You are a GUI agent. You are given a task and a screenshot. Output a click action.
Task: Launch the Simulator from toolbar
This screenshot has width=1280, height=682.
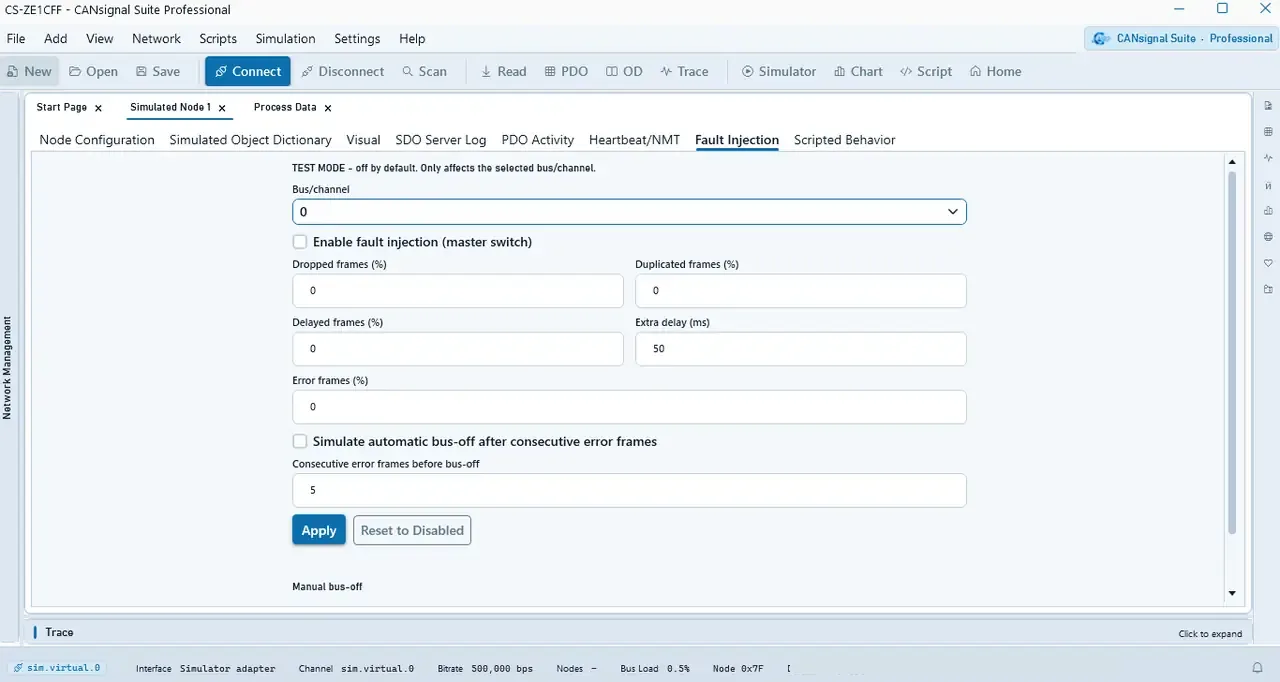coord(778,71)
